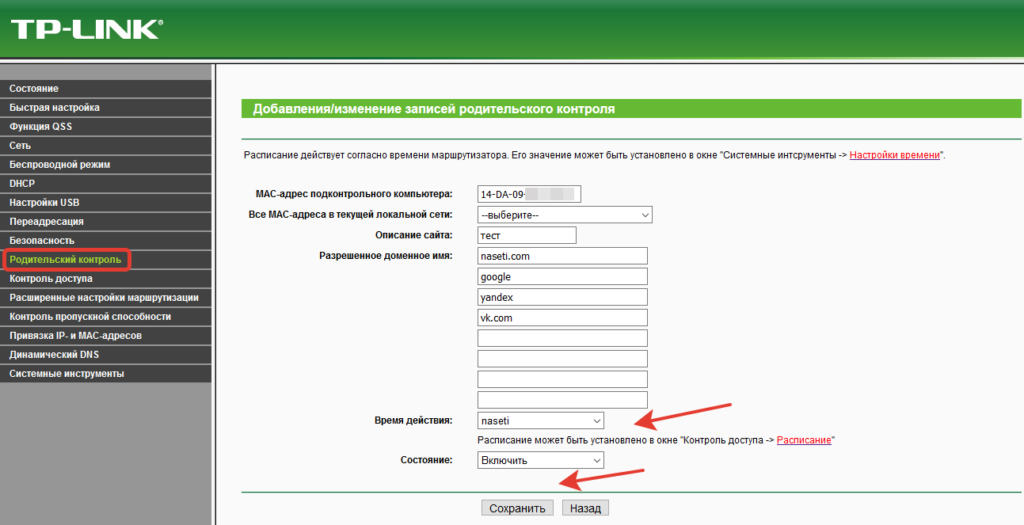Screen dimensions: 1024x525
Task: Open the Расписание link
Action: point(804,440)
